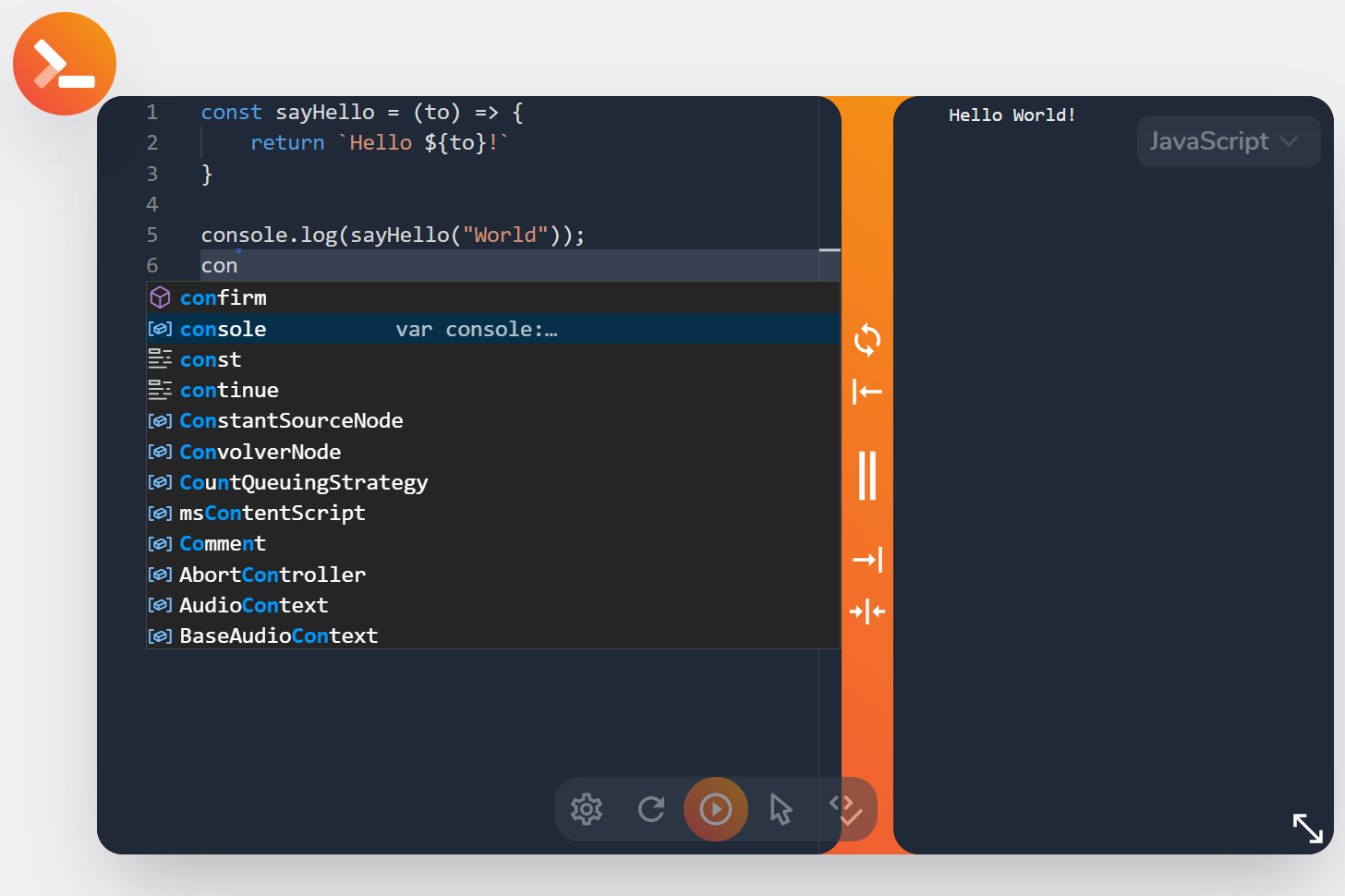
Task: Choose the 'confirm' suggestion from the list
Action: point(224,297)
